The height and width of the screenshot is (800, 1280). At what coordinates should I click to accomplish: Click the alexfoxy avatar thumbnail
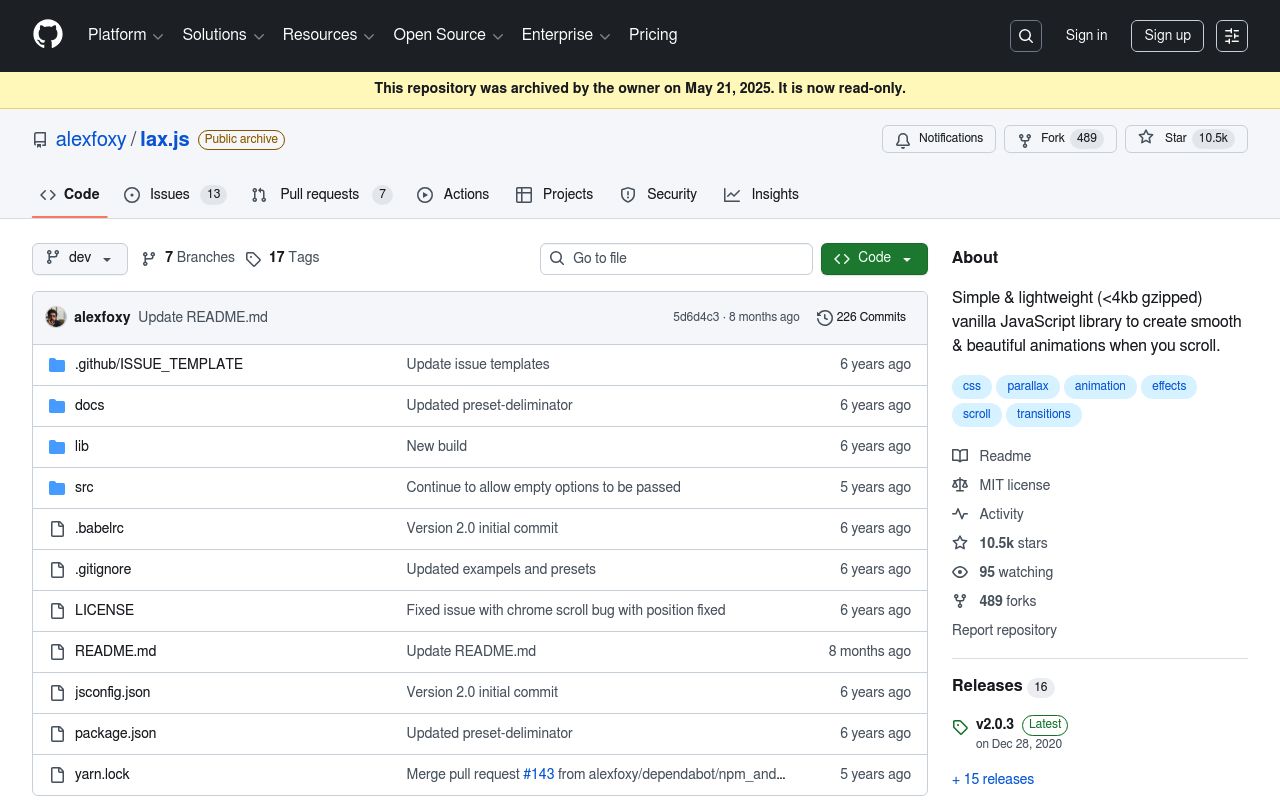point(56,317)
